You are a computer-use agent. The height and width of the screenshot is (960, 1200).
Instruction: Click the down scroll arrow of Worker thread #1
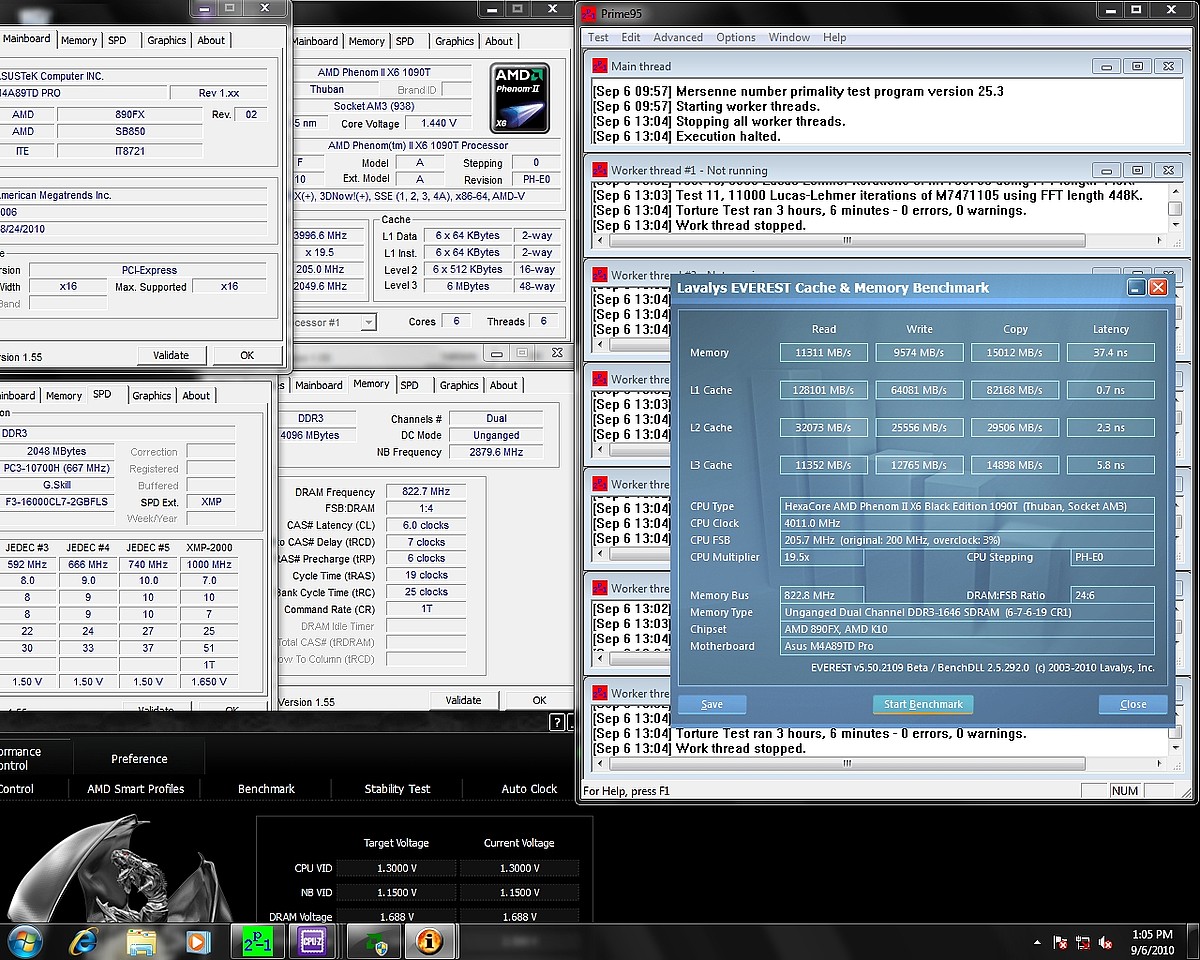(1175, 225)
